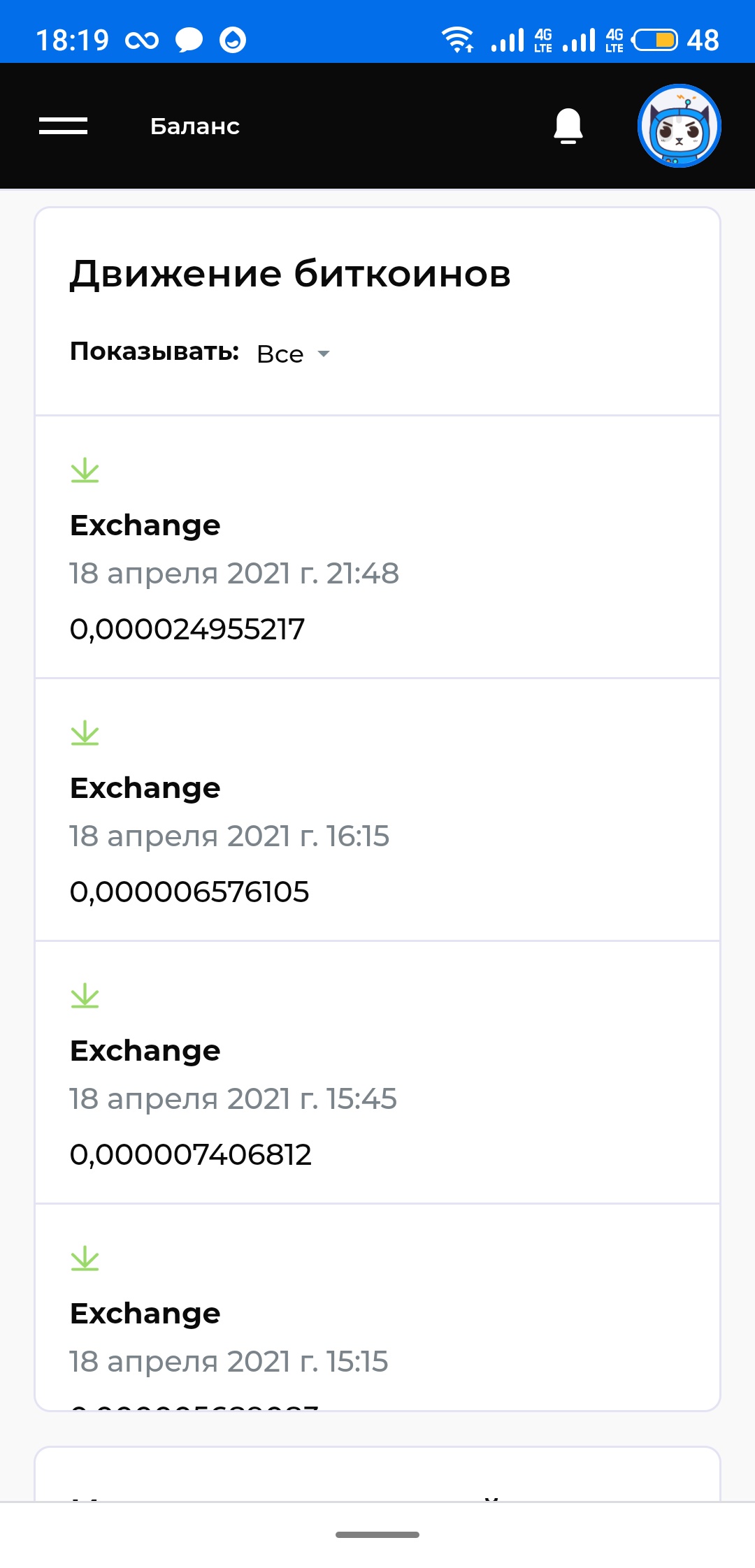The height and width of the screenshot is (1568, 755).
Task: Click the small arrow beside "Все"
Action: (x=323, y=354)
